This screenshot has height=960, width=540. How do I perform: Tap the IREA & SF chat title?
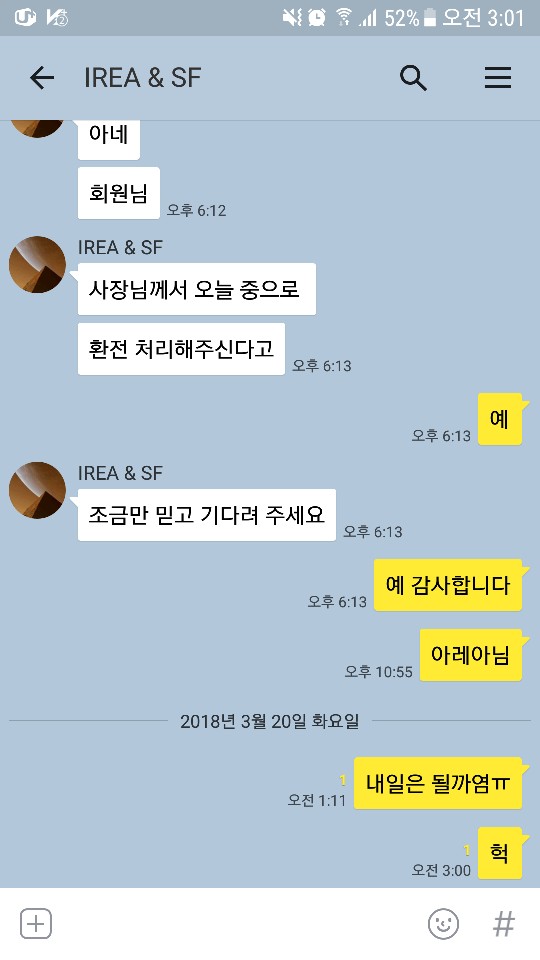point(143,78)
